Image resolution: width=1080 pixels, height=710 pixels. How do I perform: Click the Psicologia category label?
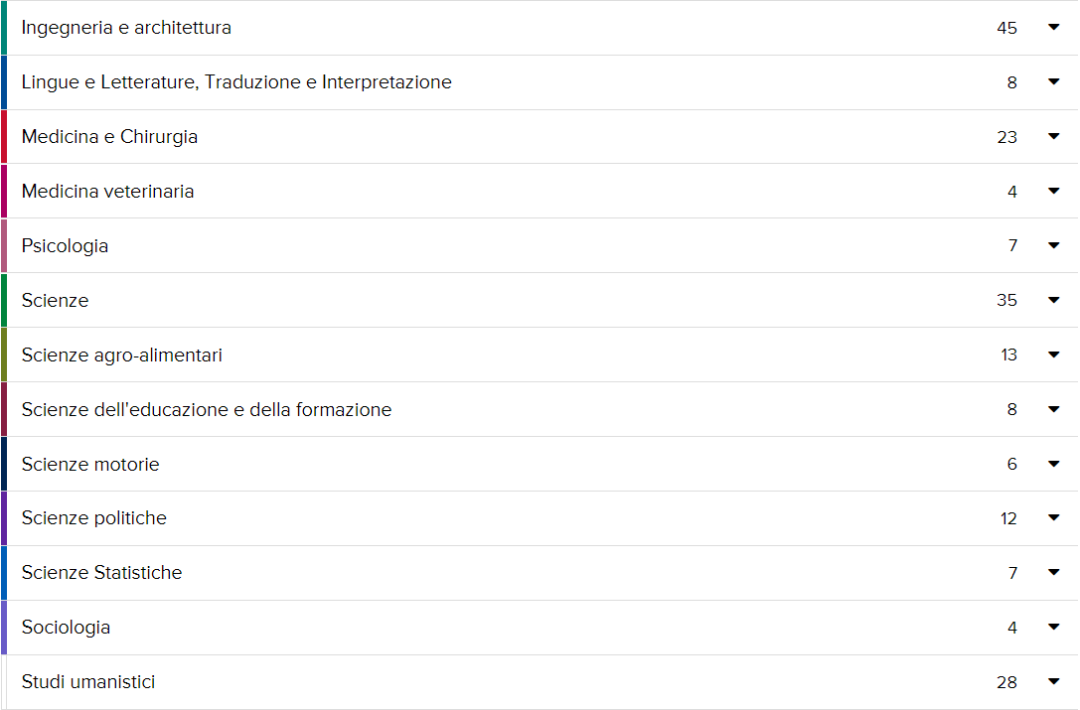coord(65,246)
